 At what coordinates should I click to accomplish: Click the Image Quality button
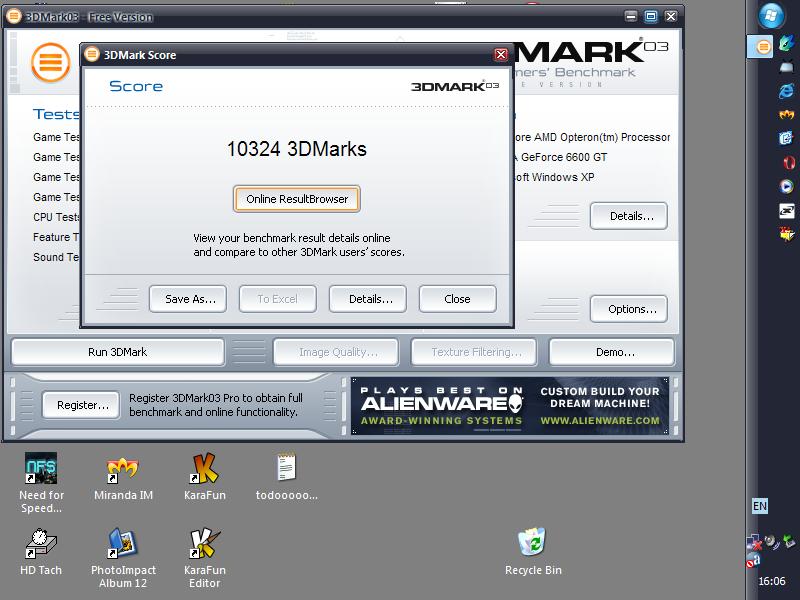[x=336, y=352]
